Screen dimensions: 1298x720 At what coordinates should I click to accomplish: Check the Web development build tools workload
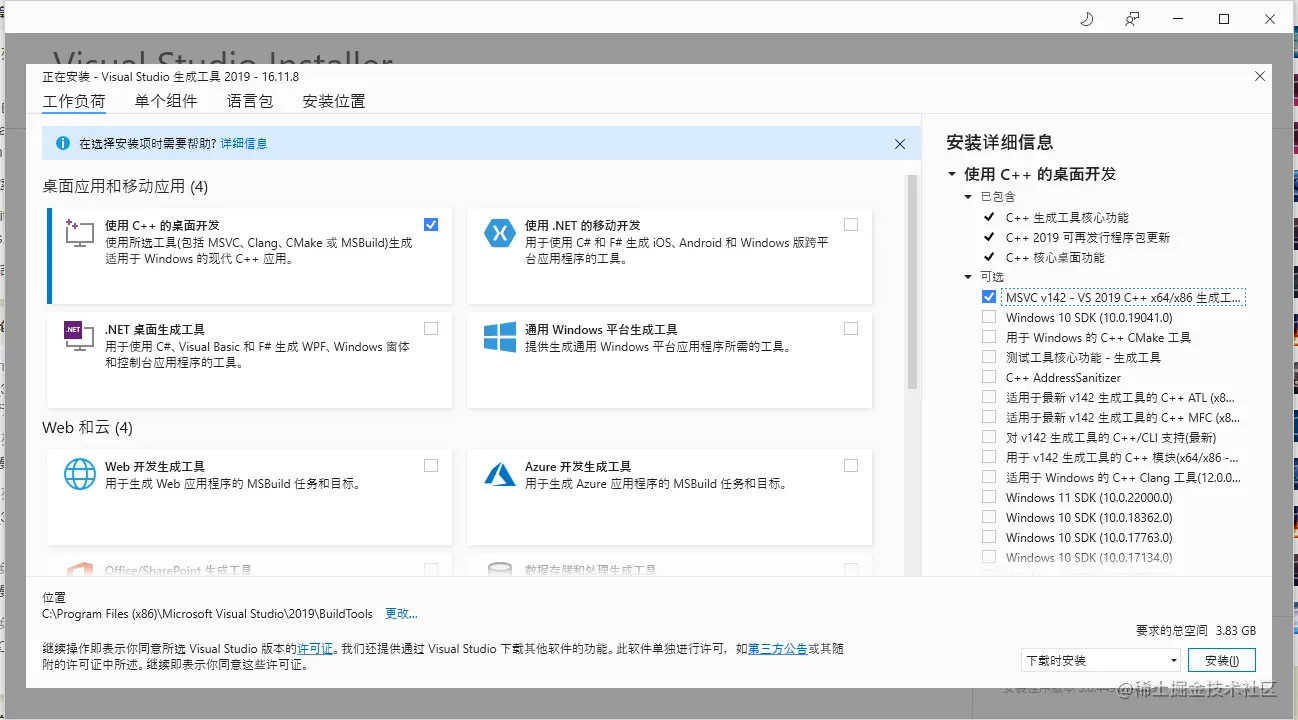[x=431, y=465]
